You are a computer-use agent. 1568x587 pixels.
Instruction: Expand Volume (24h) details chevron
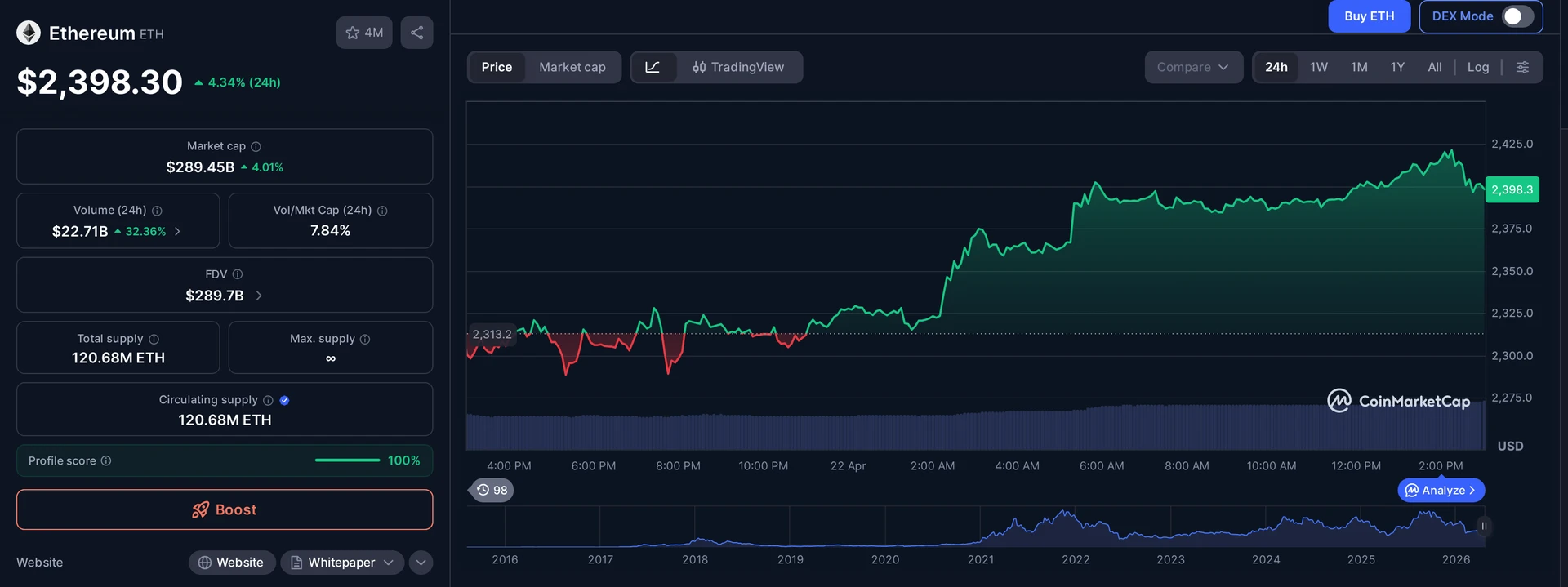click(177, 231)
